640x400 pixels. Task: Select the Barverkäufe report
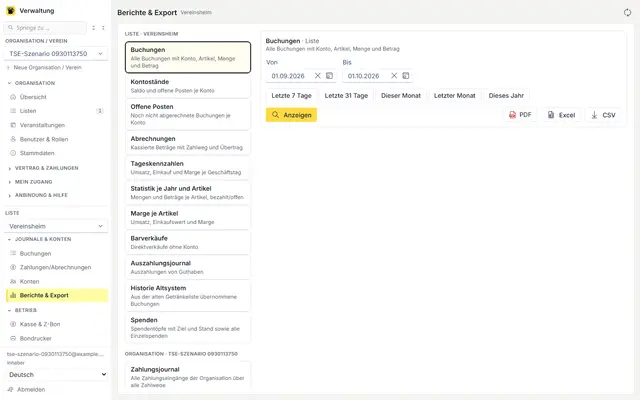point(188,242)
